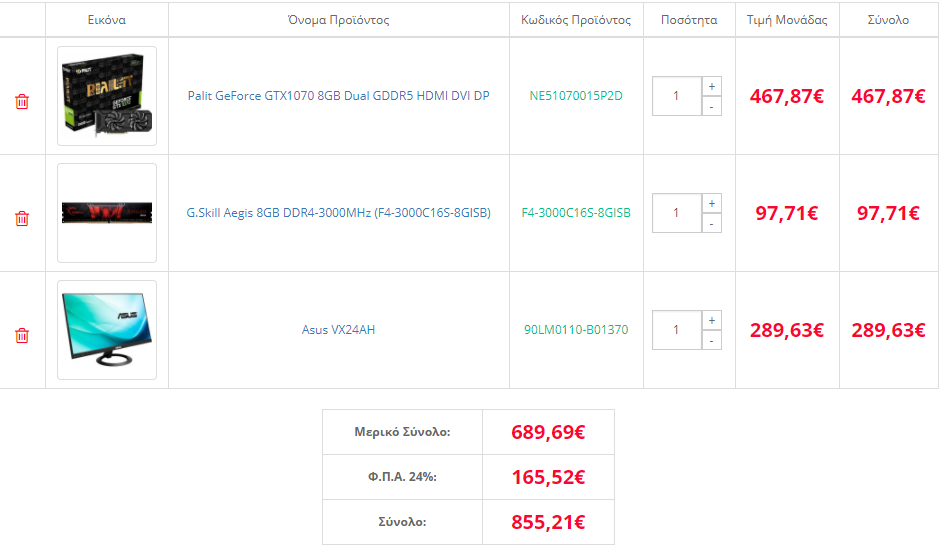Remove the G.Skill Aegis item via trash icon
Image resolution: width=942 pixels, height=546 pixels.
pos(22,219)
